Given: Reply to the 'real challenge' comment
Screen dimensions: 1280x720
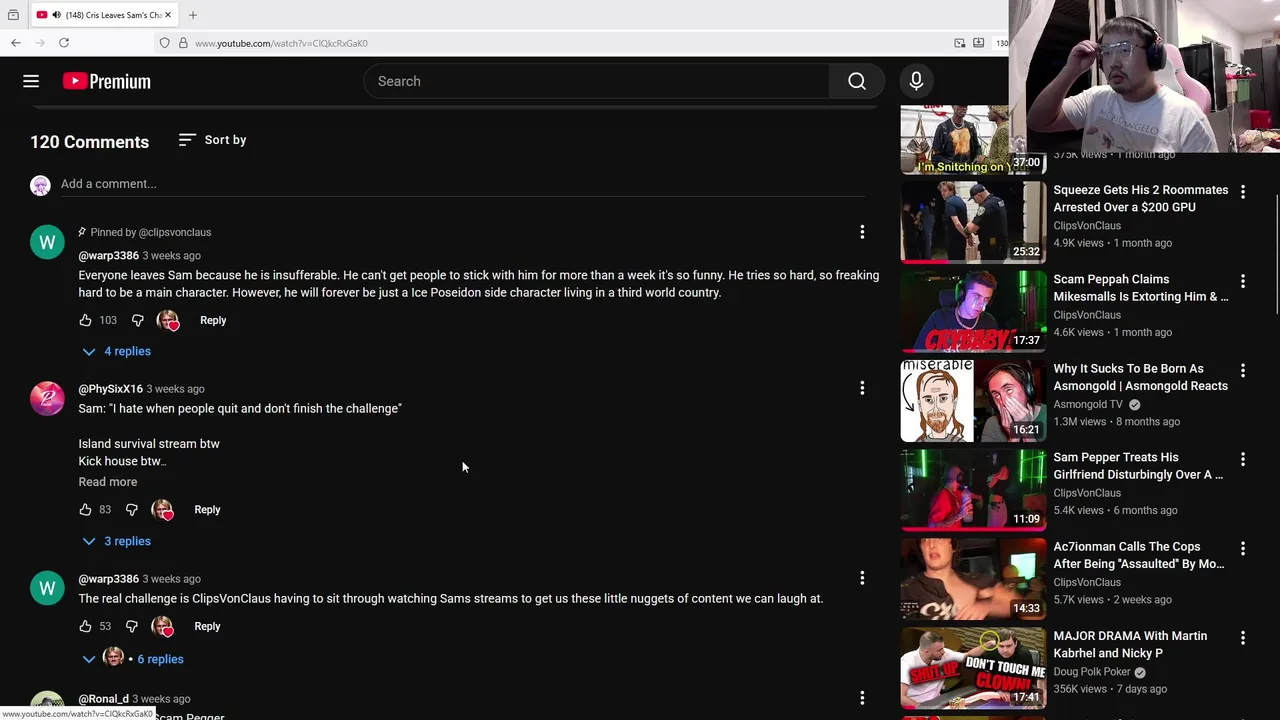Looking at the screenshot, I should [207, 626].
